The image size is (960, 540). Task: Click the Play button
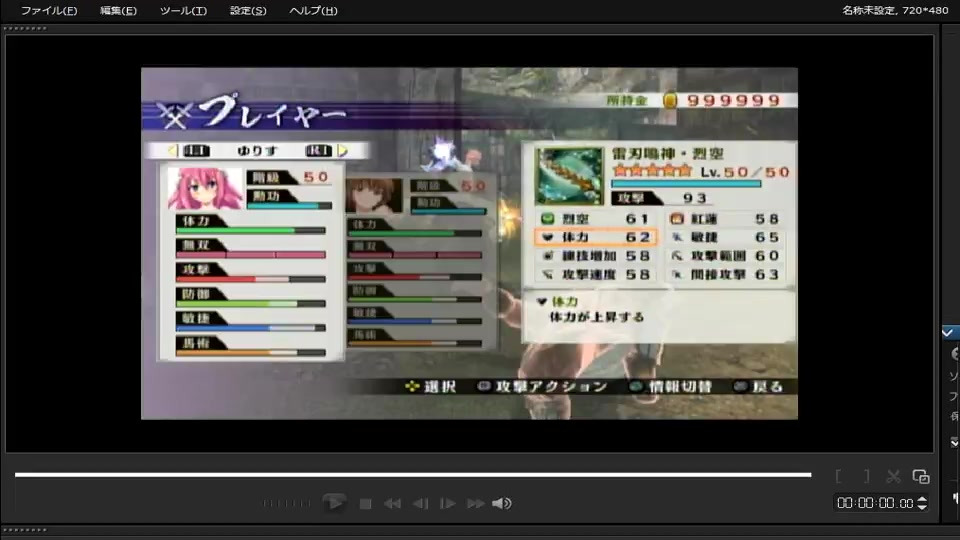click(x=334, y=503)
